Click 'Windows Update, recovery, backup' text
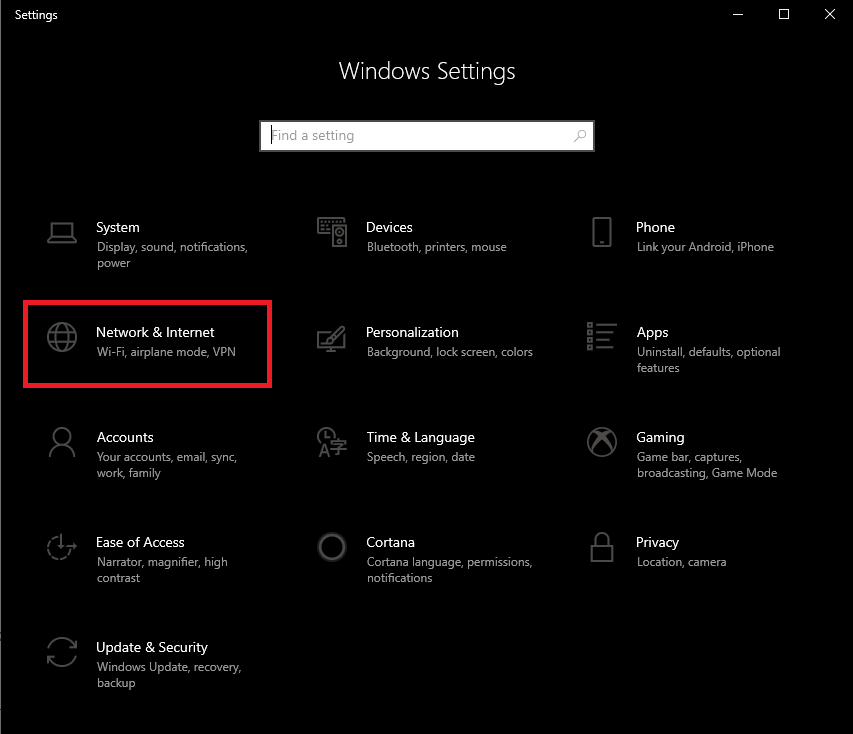Image resolution: width=853 pixels, height=734 pixels. [x=169, y=675]
